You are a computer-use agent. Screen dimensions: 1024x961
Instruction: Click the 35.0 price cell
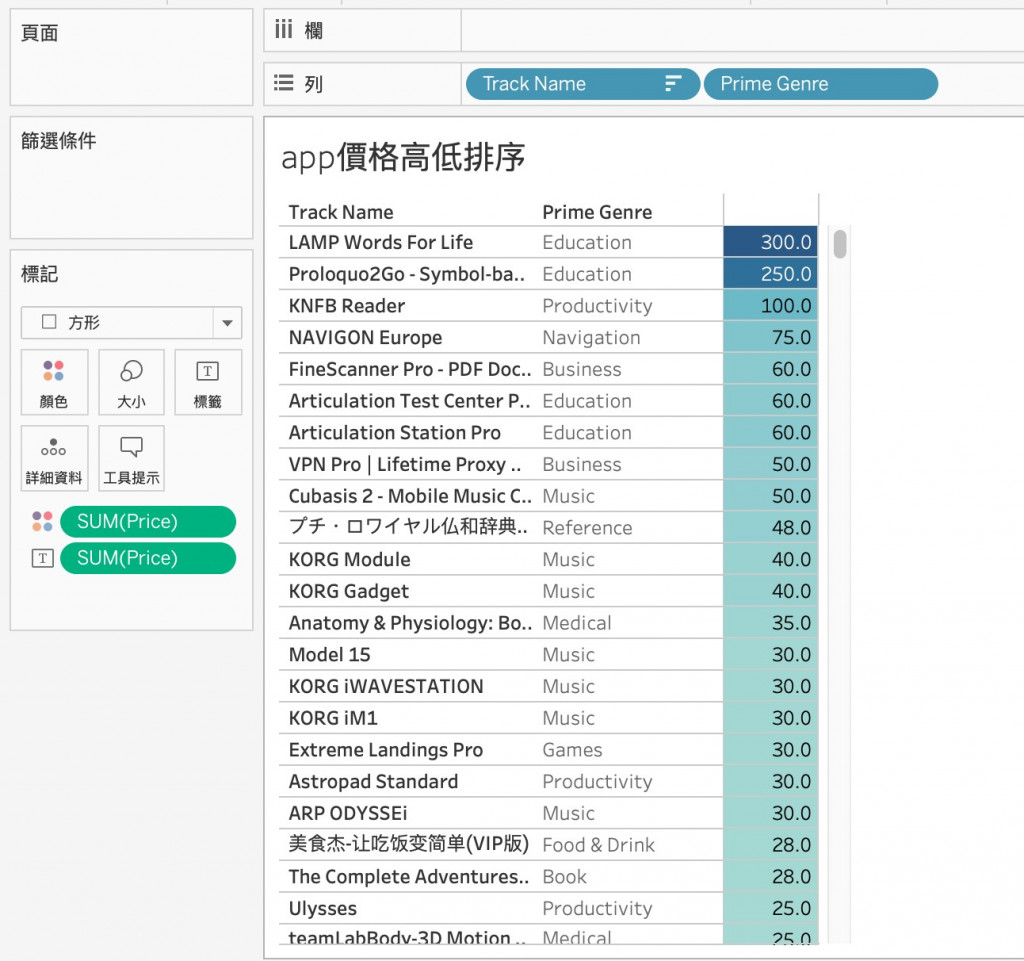pos(771,623)
